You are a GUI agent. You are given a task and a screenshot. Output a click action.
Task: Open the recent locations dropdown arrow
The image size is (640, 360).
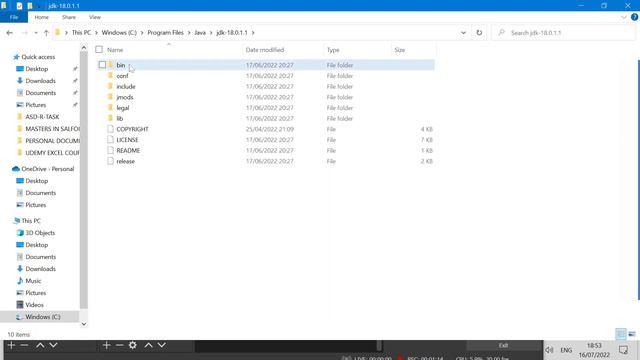coord(36,33)
